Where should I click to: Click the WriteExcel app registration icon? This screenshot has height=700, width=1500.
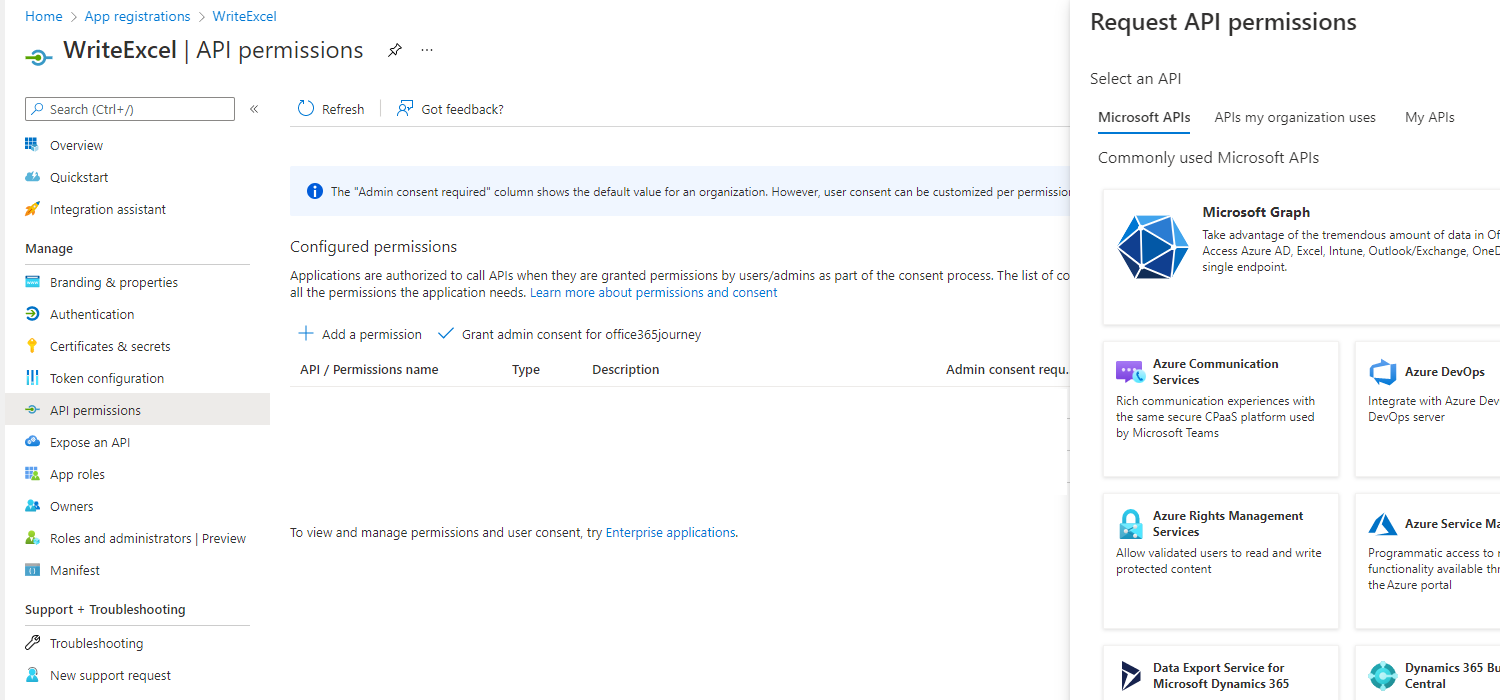(x=38, y=57)
